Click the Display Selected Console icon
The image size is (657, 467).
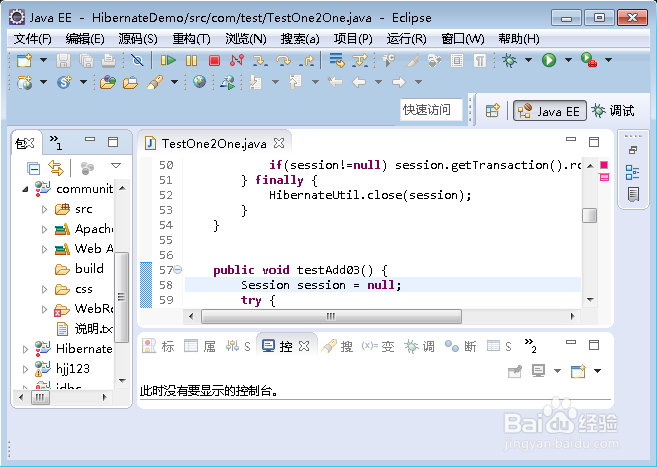click(538, 371)
